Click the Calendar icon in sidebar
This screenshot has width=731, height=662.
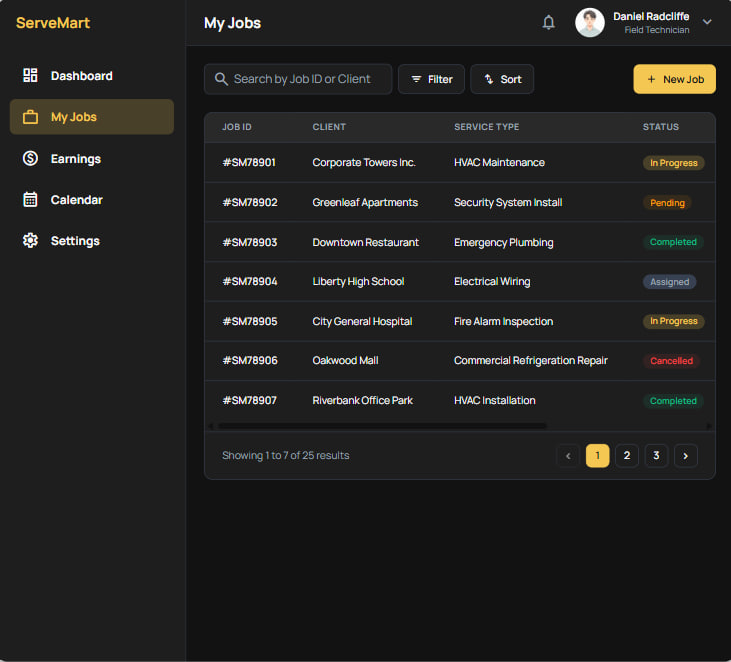coord(30,200)
